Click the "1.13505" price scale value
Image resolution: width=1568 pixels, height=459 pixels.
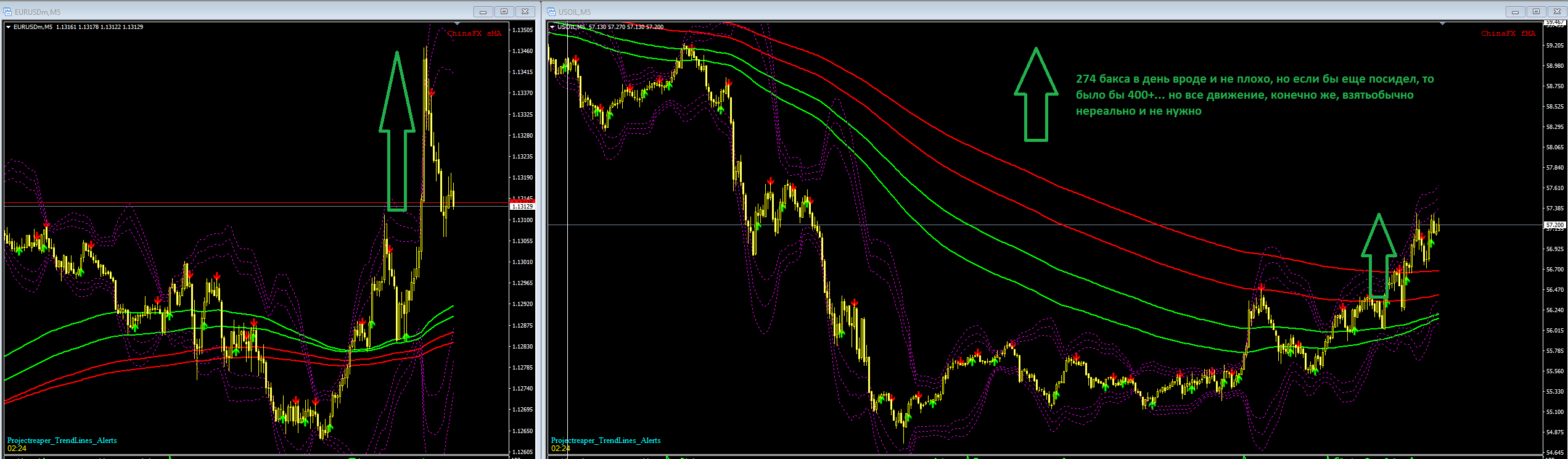pos(522,30)
